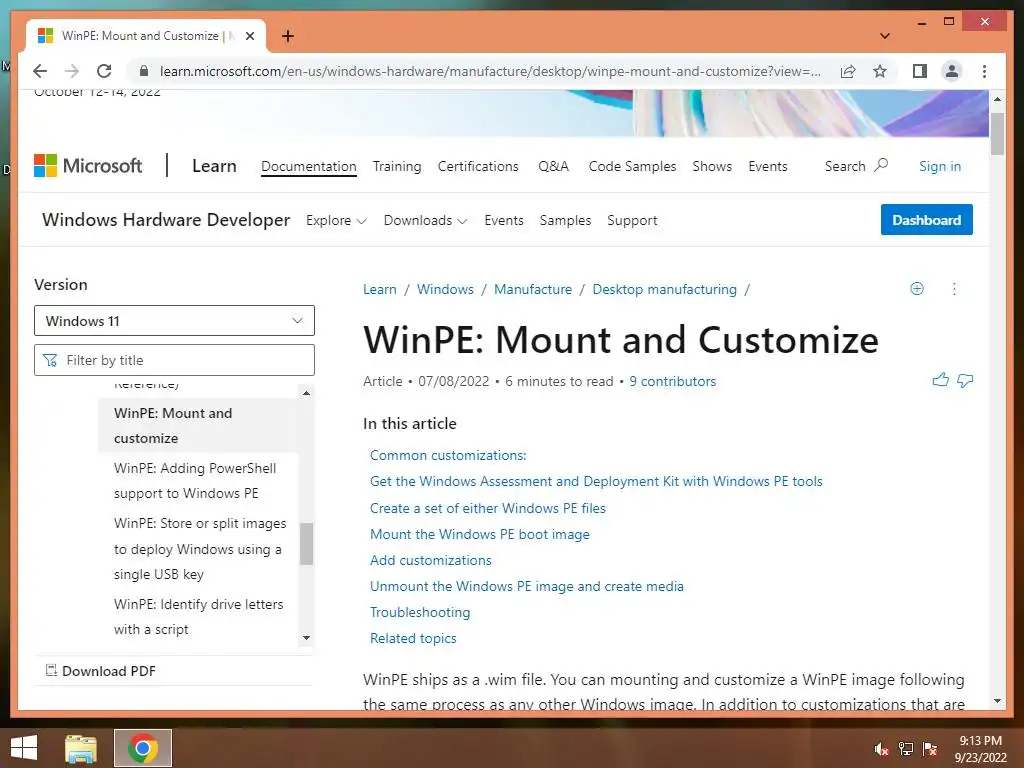Click Chrome taskbar icon
The image size is (1024, 768).
tap(143, 748)
